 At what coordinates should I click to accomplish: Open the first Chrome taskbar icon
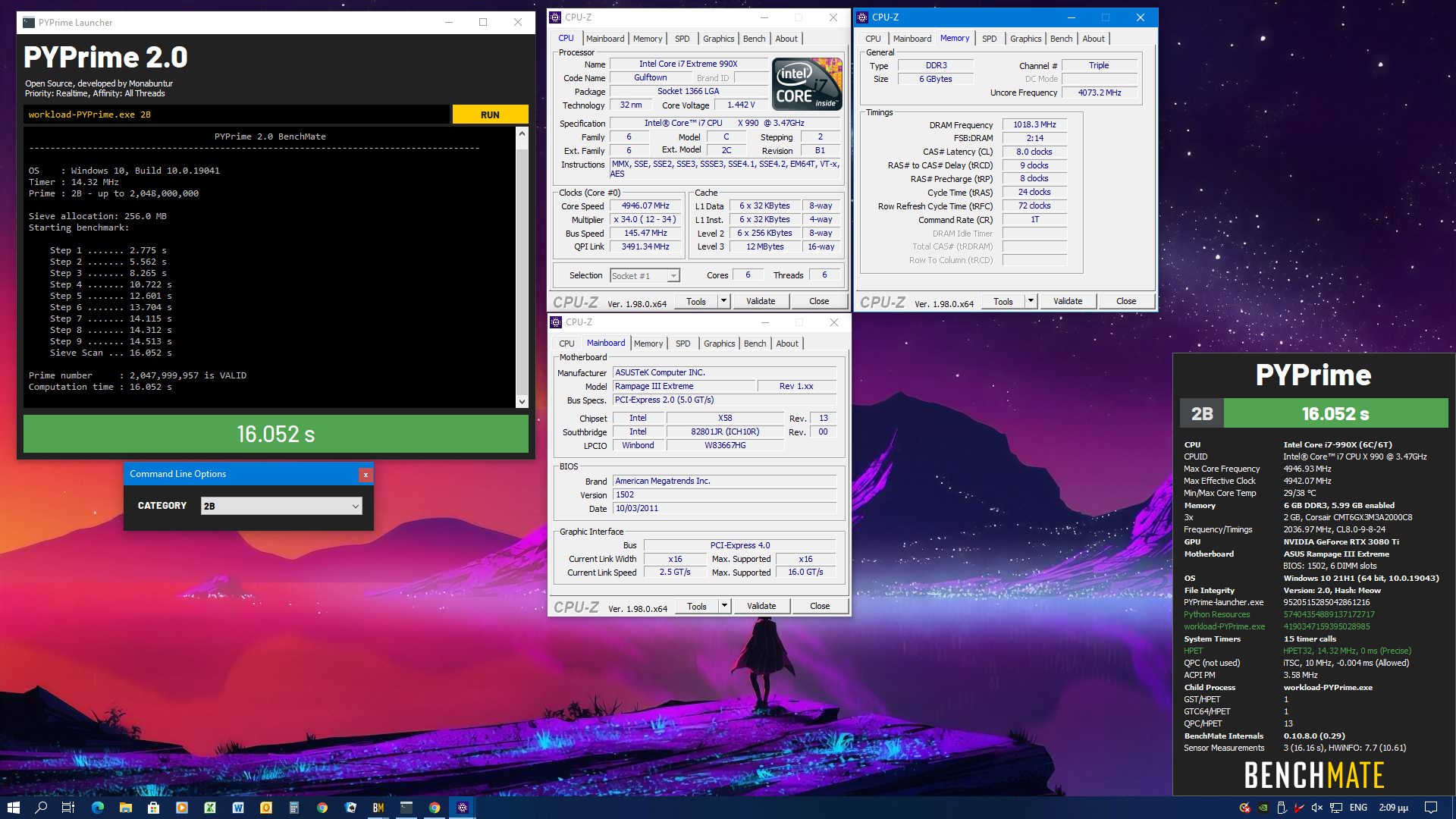point(322,808)
